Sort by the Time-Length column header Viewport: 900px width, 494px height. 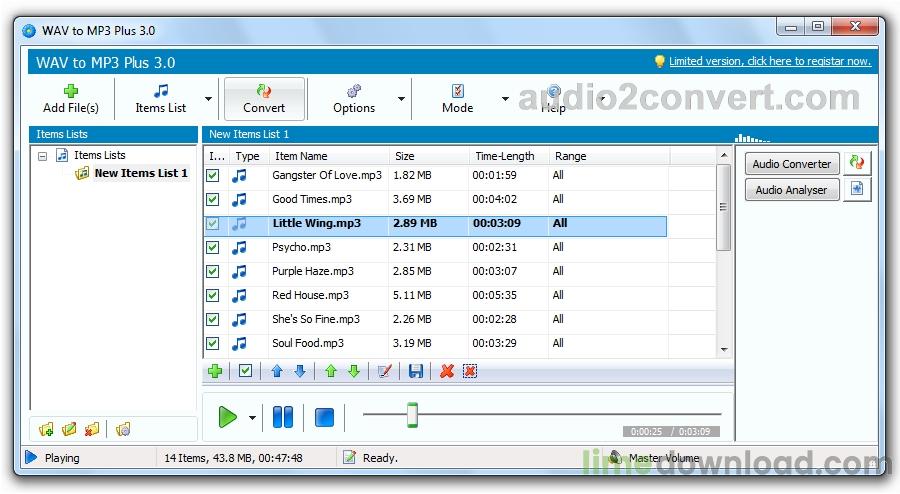point(509,156)
